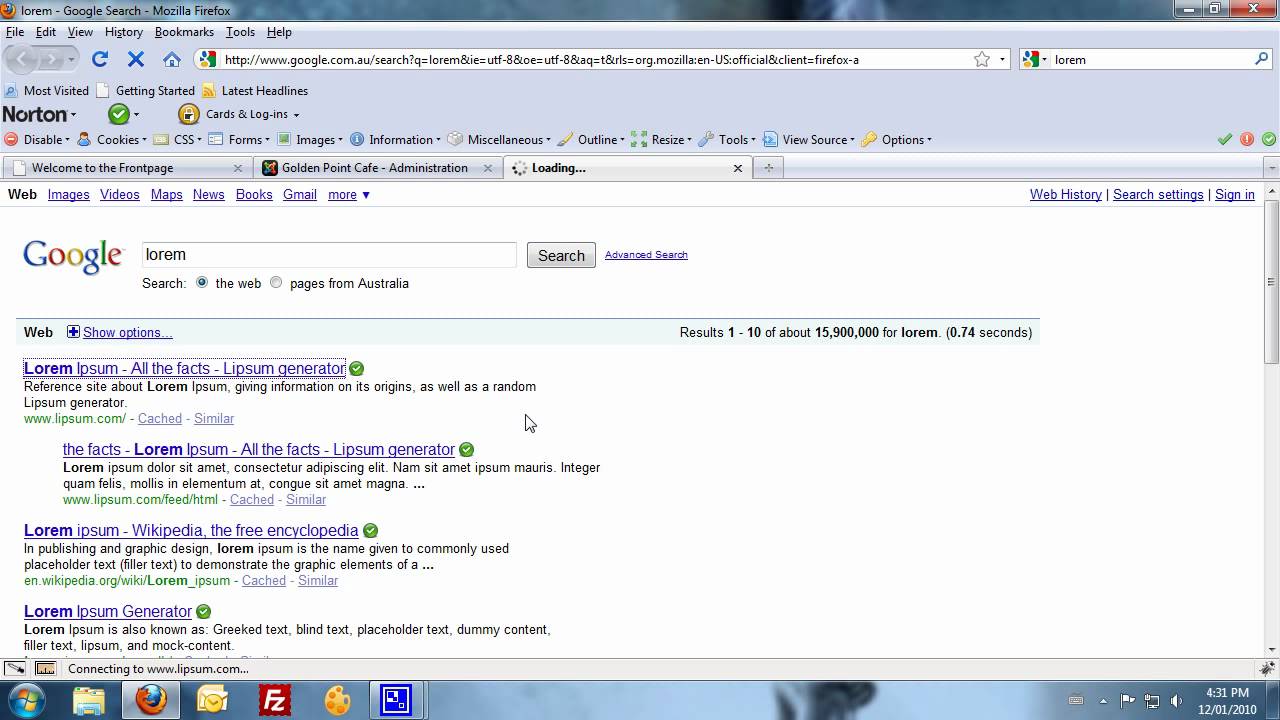This screenshot has width=1280, height=720.
Task: Open Windows Explorer from taskbar
Action: point(89,700)
